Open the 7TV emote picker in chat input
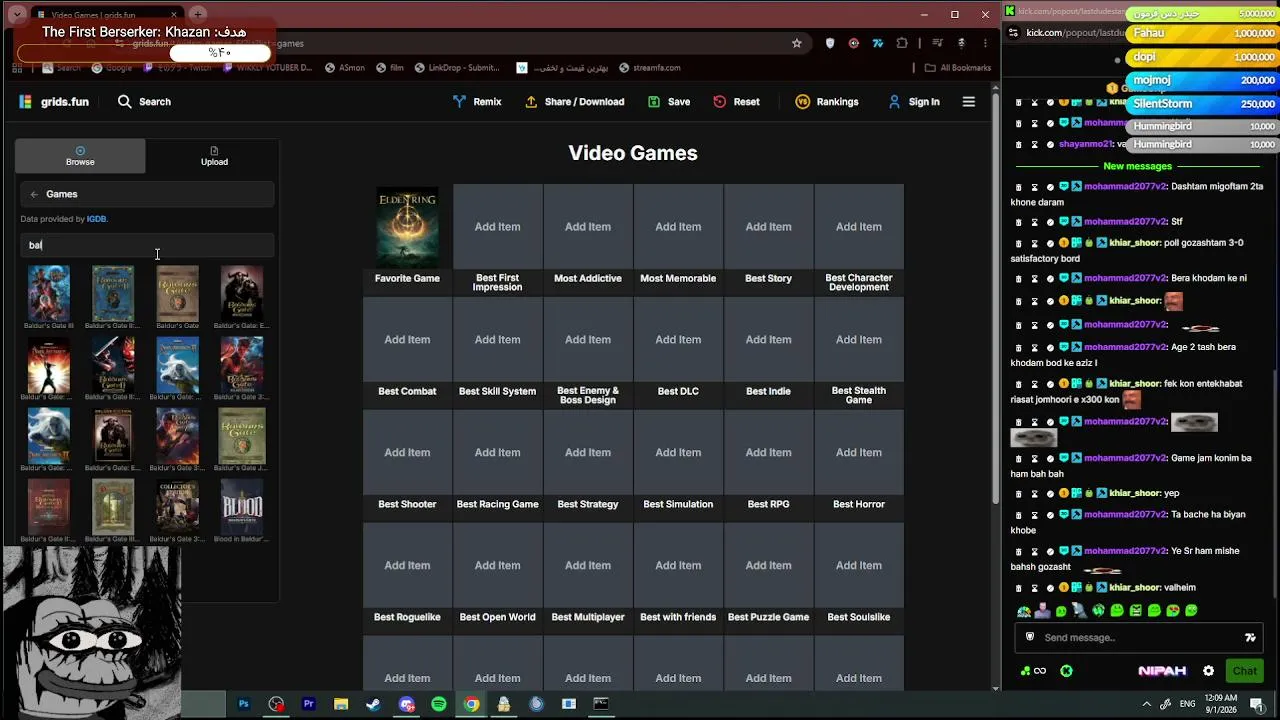This screenshot has width=1280, height=720. (x=1249, y=638)
